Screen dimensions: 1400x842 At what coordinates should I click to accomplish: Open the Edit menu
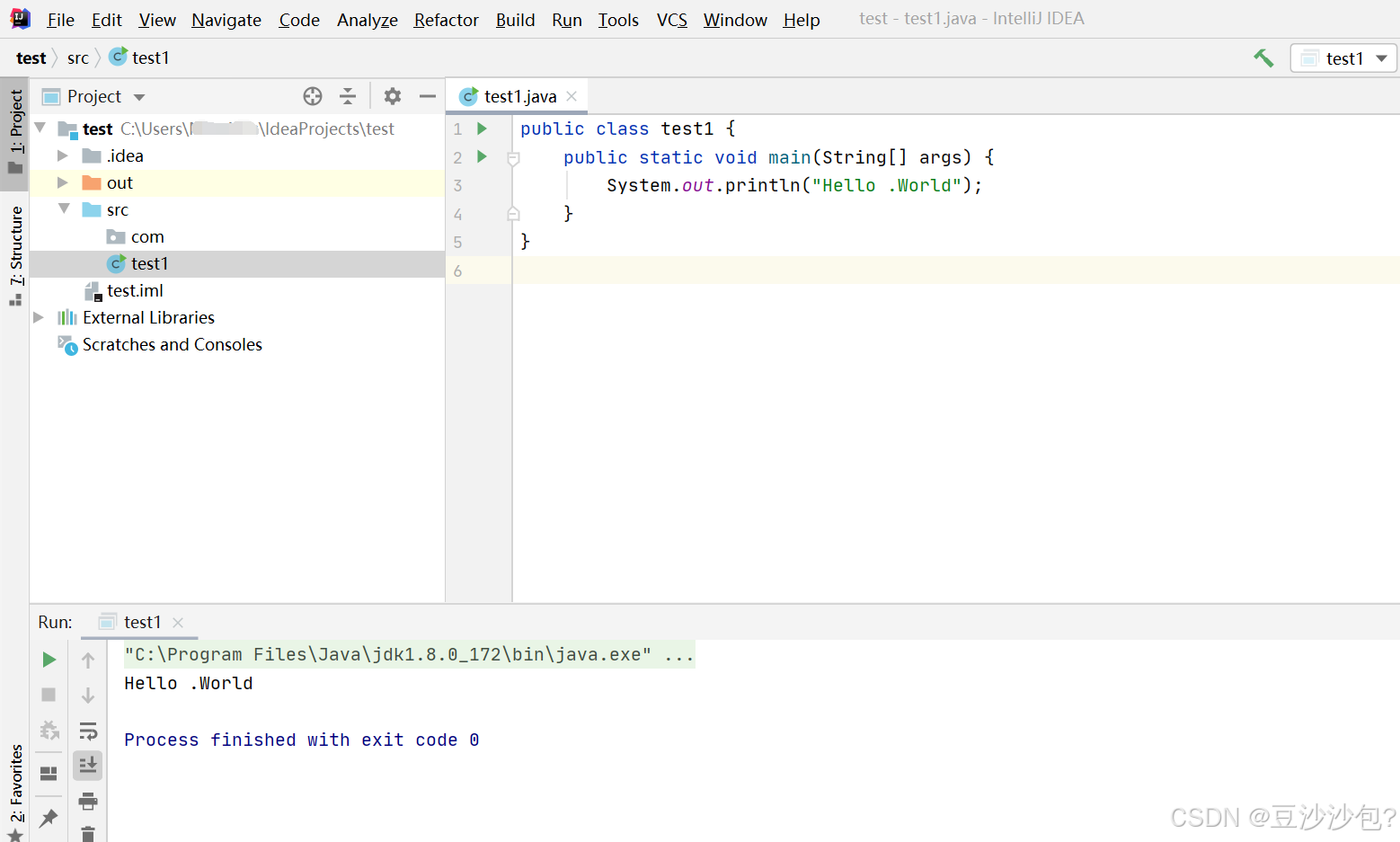point(106,20)
